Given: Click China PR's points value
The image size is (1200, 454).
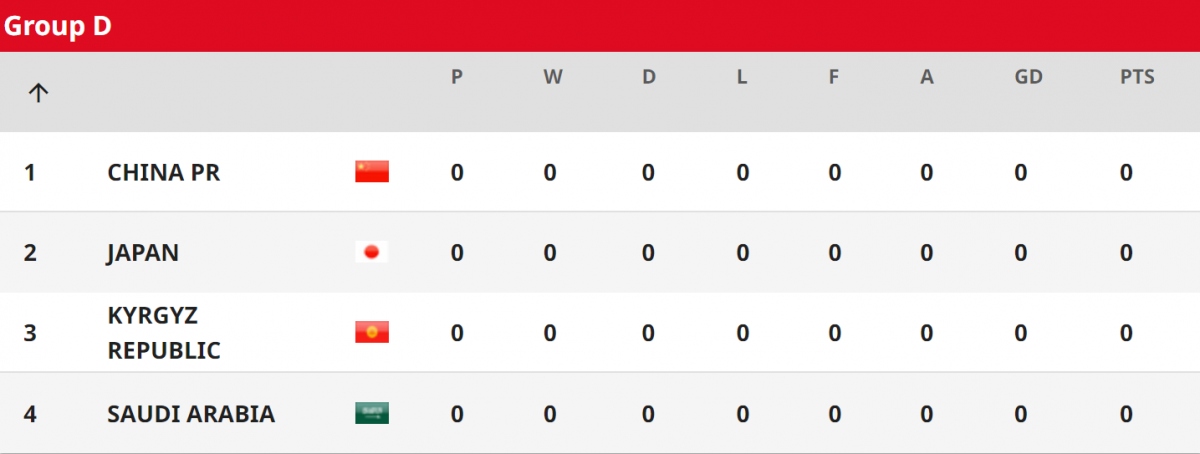Looking at the screenshot, I should click(1126, 172).
